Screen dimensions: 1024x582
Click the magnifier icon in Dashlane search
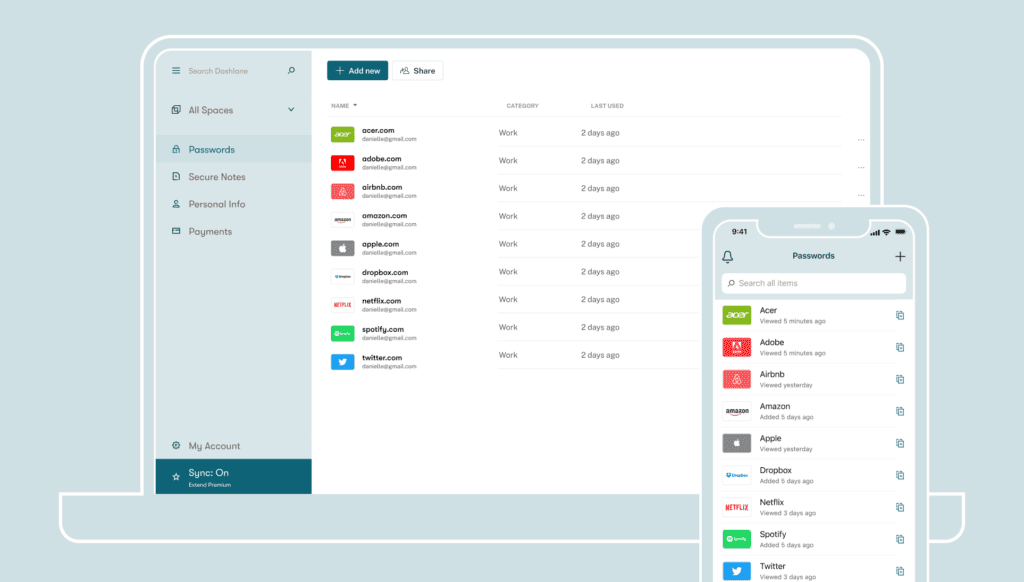click(x=291, y=71)
